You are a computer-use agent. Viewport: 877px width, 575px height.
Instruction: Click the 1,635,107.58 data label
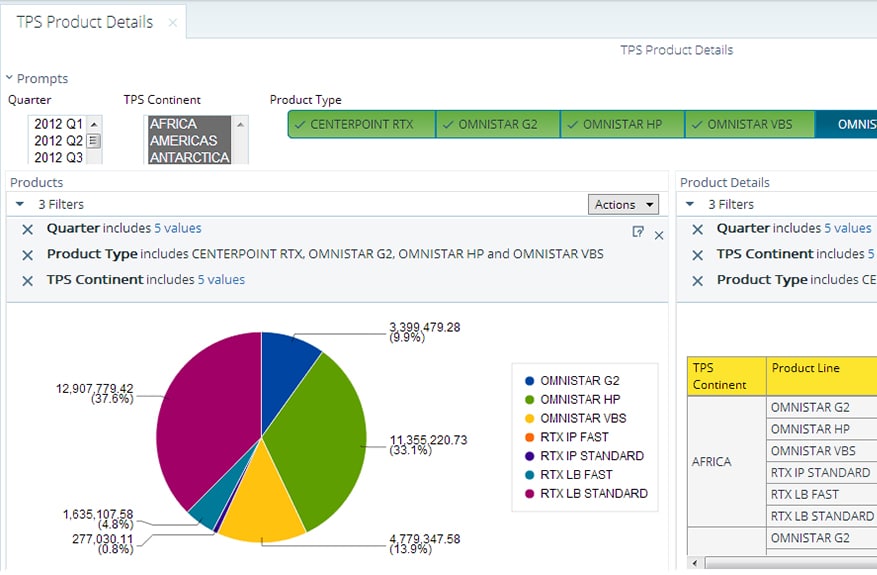[x=98, y=519]
